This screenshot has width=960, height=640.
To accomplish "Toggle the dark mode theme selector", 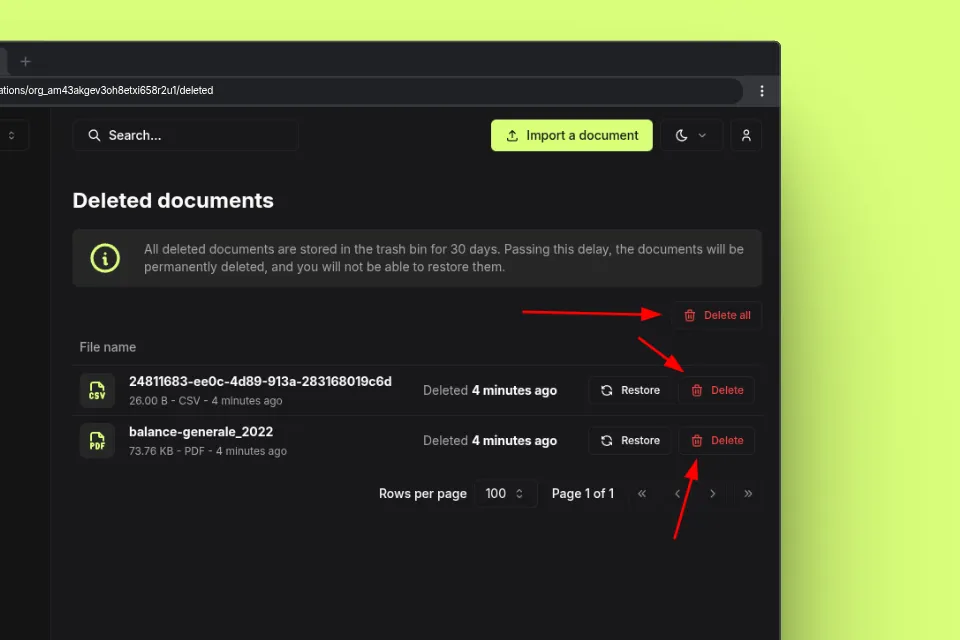I will pyautogui.click(x=691, y=136).
